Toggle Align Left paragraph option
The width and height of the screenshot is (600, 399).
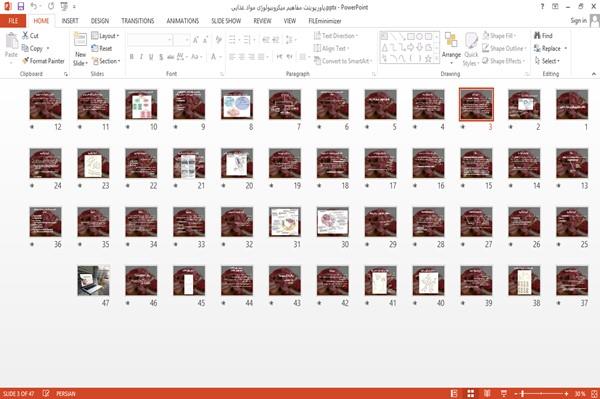pyautogui.click(x=232, y=57)
